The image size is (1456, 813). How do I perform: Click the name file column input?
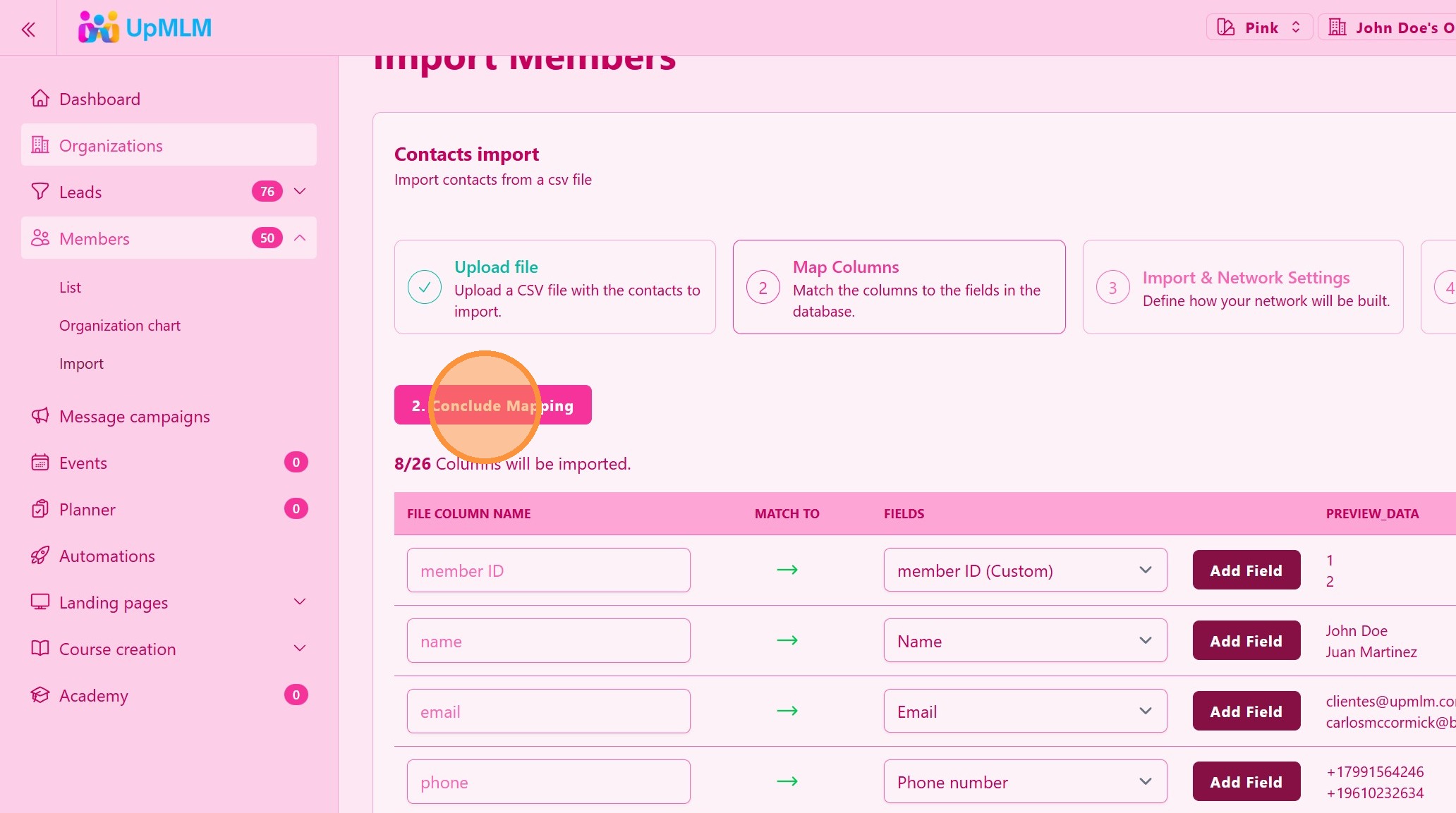click(548, 641)
